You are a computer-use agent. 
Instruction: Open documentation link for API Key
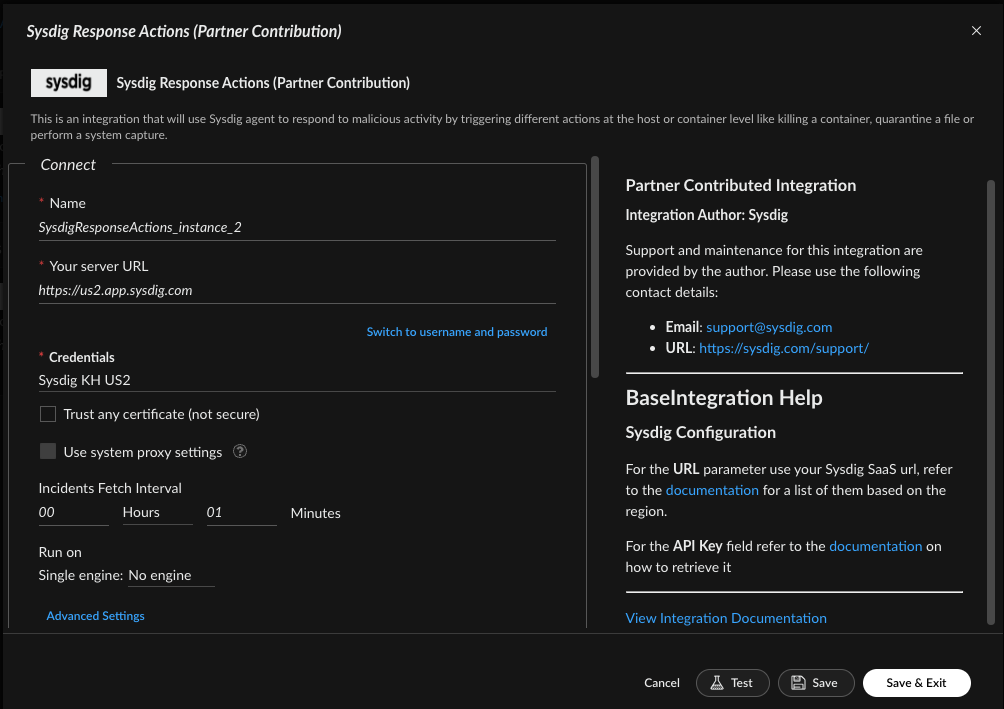pos(875,546)
